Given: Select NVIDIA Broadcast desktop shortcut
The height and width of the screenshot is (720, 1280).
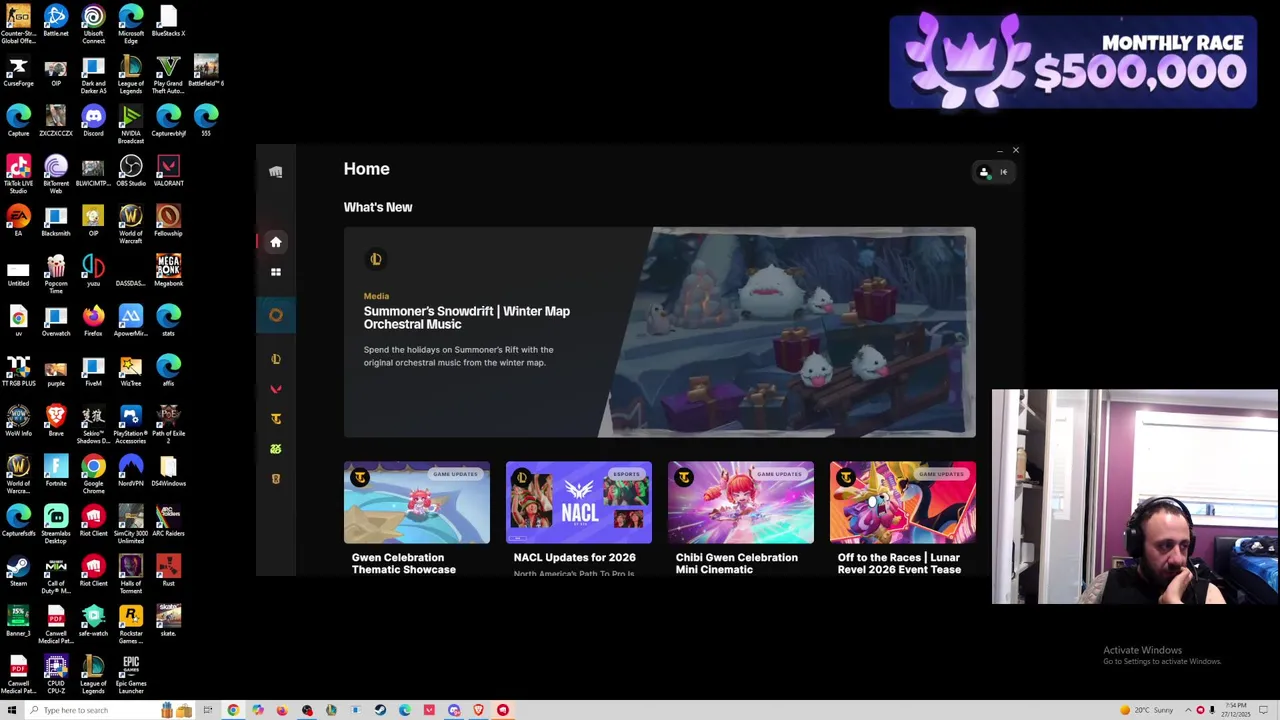Looking at the screenshot, I should pos(131,124).
